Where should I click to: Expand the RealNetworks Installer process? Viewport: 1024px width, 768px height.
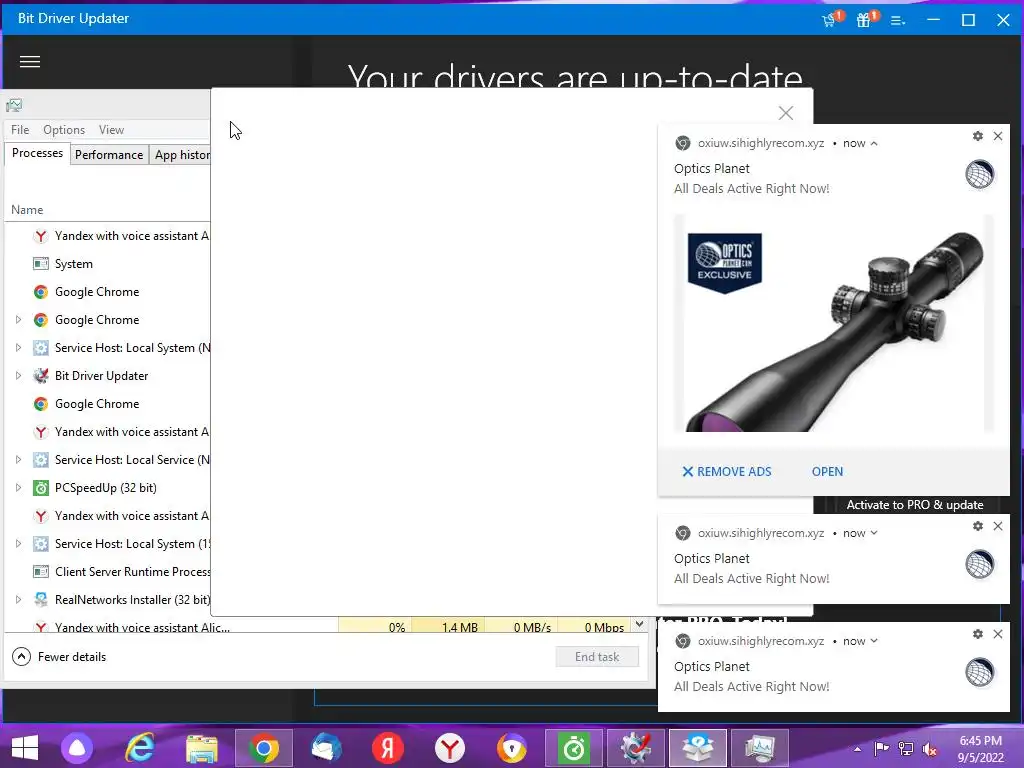coord(18,600)
